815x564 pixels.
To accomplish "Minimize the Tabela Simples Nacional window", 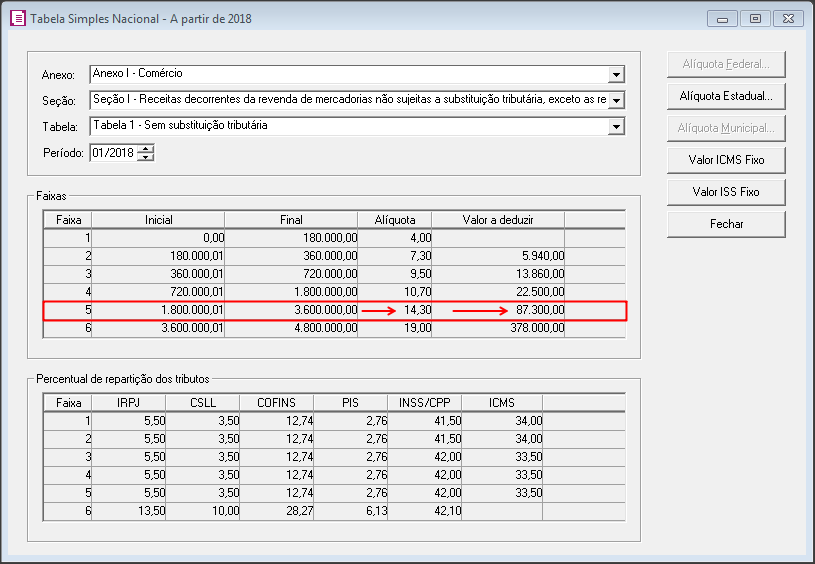I will [x=722, y=19].
